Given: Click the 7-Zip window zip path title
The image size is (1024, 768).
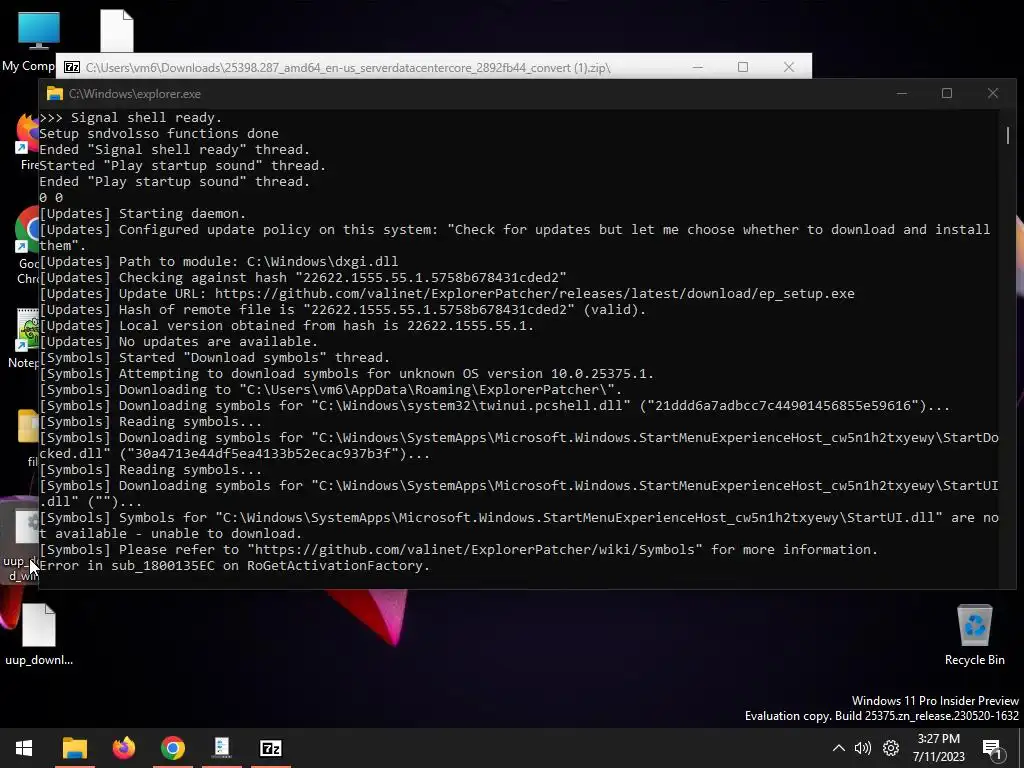Looking at the screenshot, I should tap(348, 68).
